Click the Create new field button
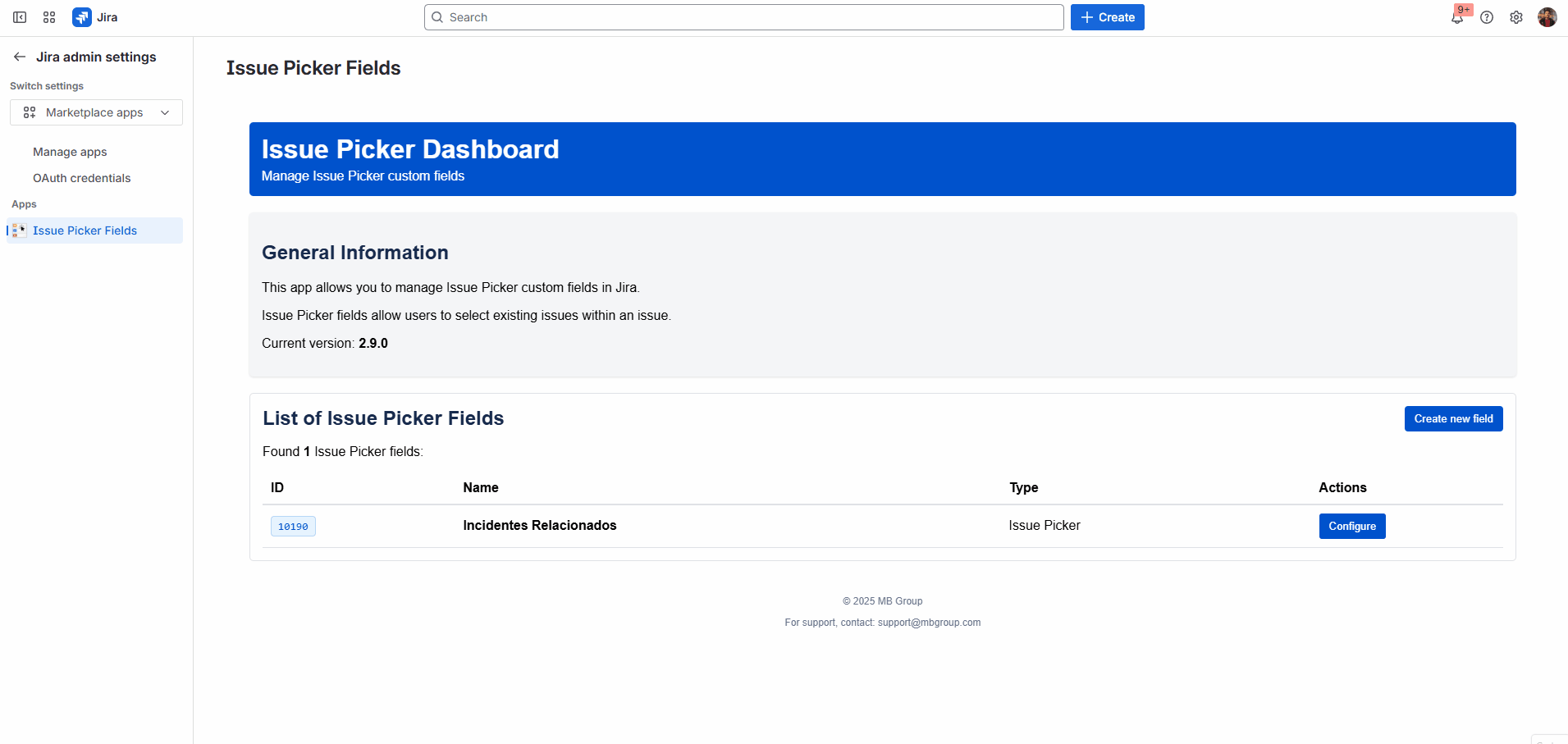Image resolution: width=1568 pixels, height=744 pixels. [1453, 418]
